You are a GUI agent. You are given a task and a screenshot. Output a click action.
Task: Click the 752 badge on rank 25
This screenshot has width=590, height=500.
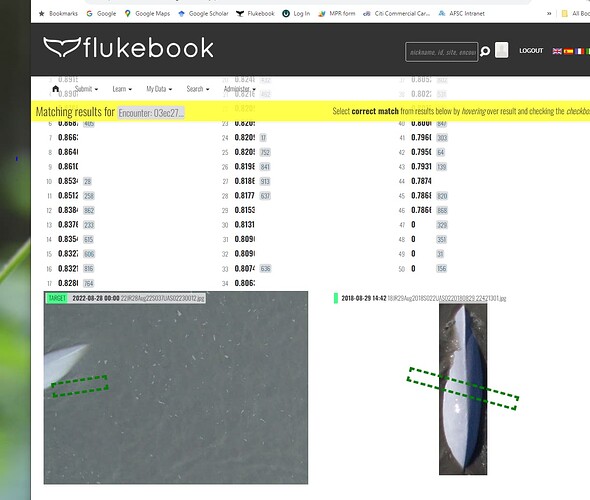coord(265,152)
